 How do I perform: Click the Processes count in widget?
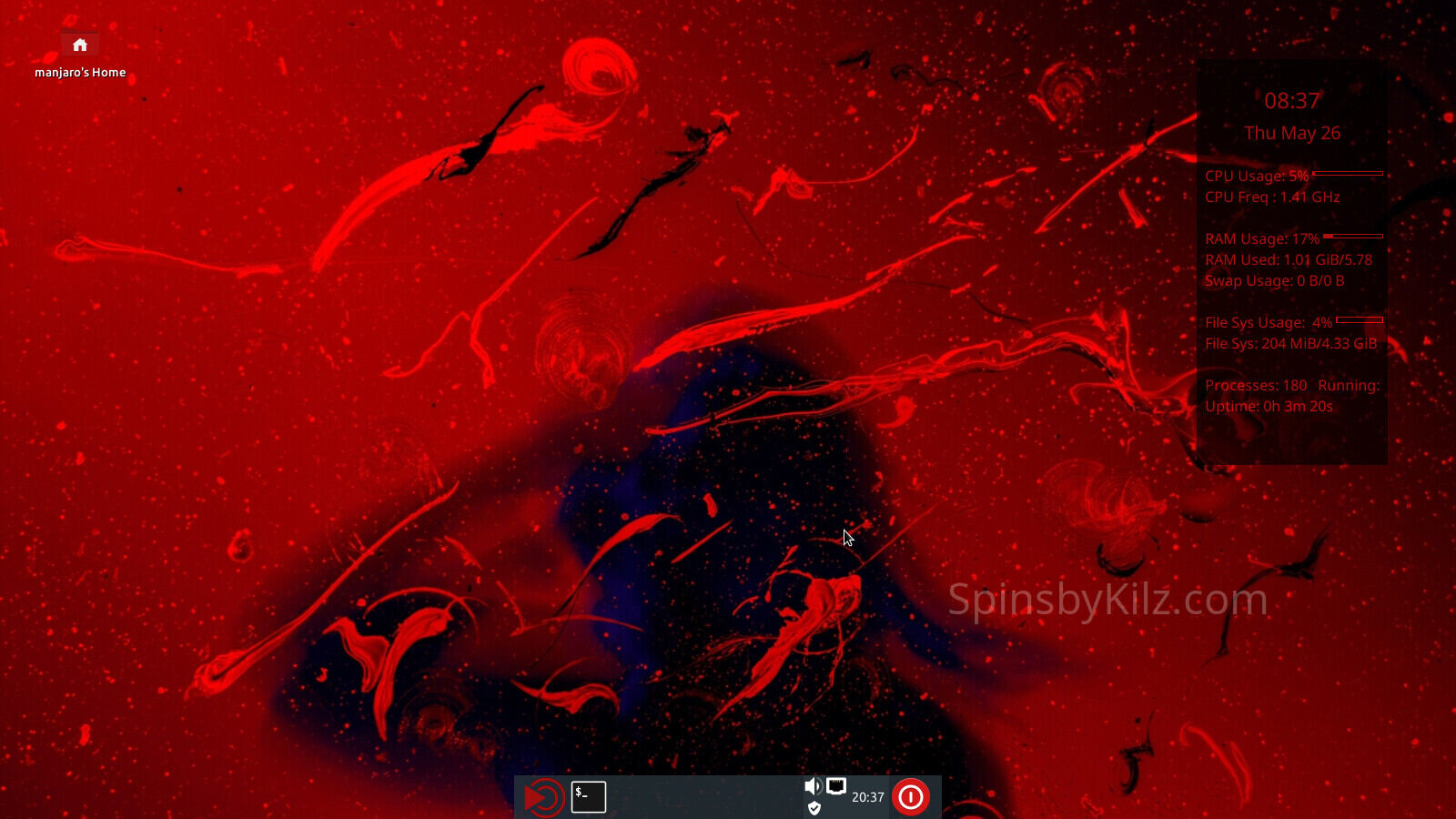click(x=1256, y=386)
